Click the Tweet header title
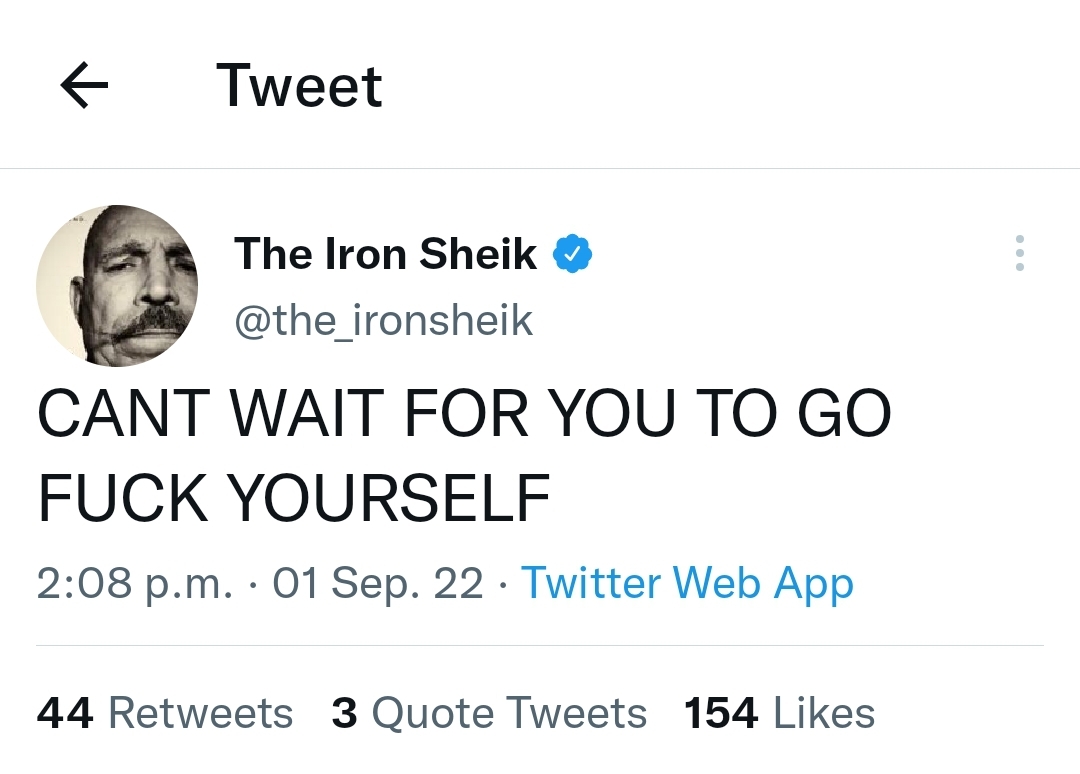1080x774 pixels. [299, 86]
